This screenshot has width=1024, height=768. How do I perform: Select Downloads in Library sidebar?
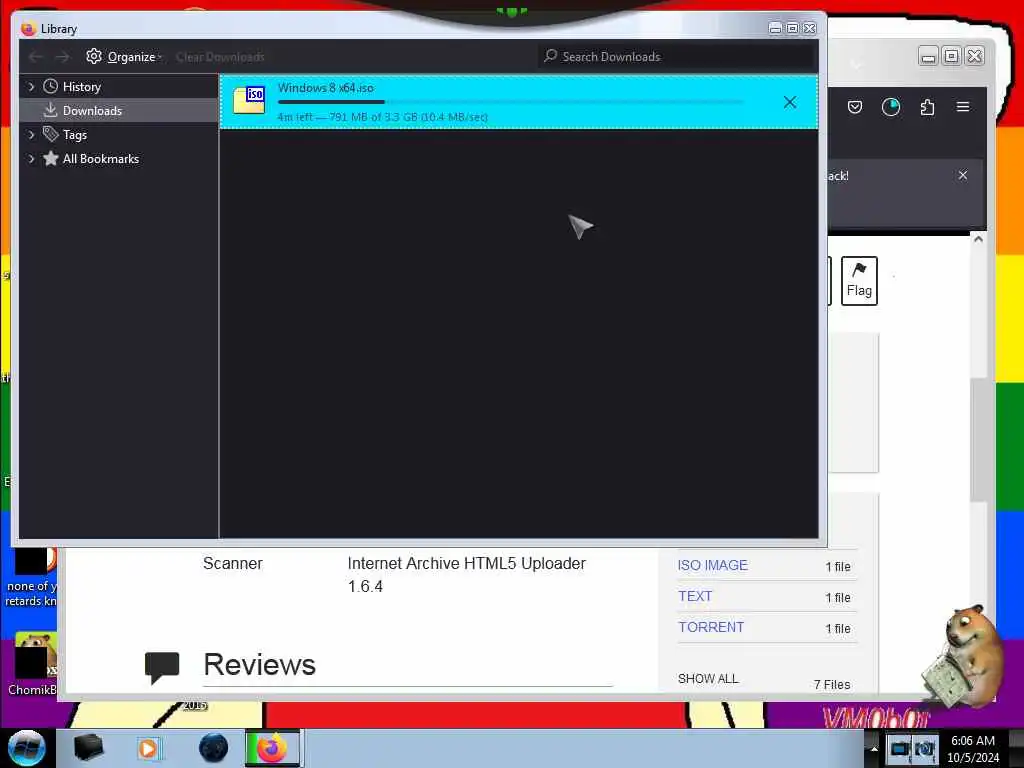[92, 110]
